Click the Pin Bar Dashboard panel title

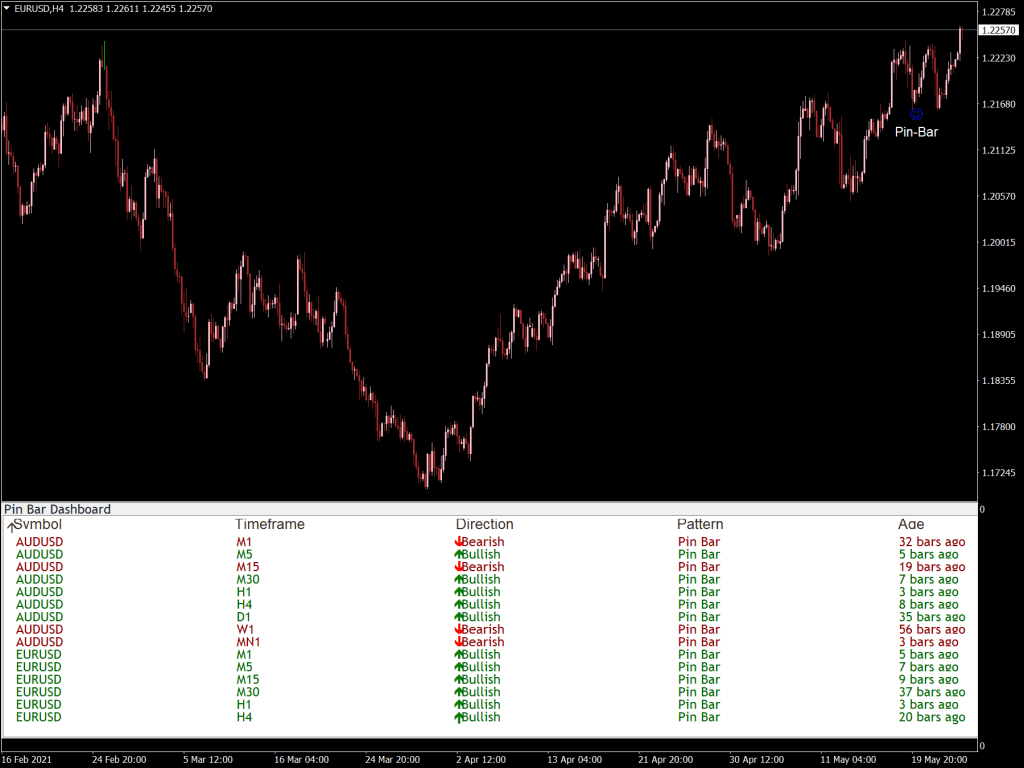[x=56, y=509]
